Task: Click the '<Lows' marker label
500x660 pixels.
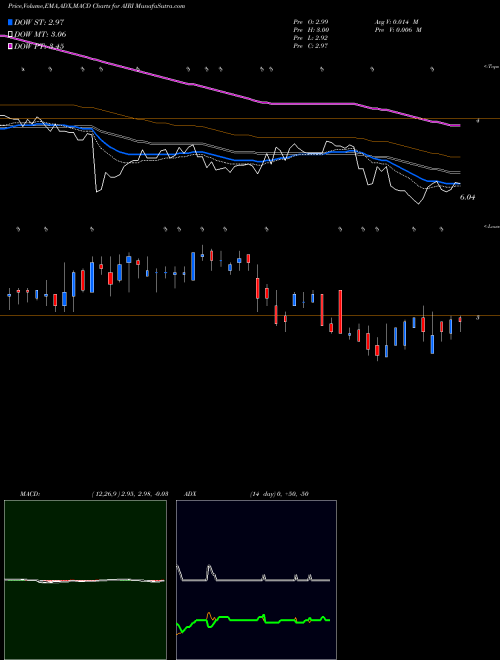Action: point(492,226)
